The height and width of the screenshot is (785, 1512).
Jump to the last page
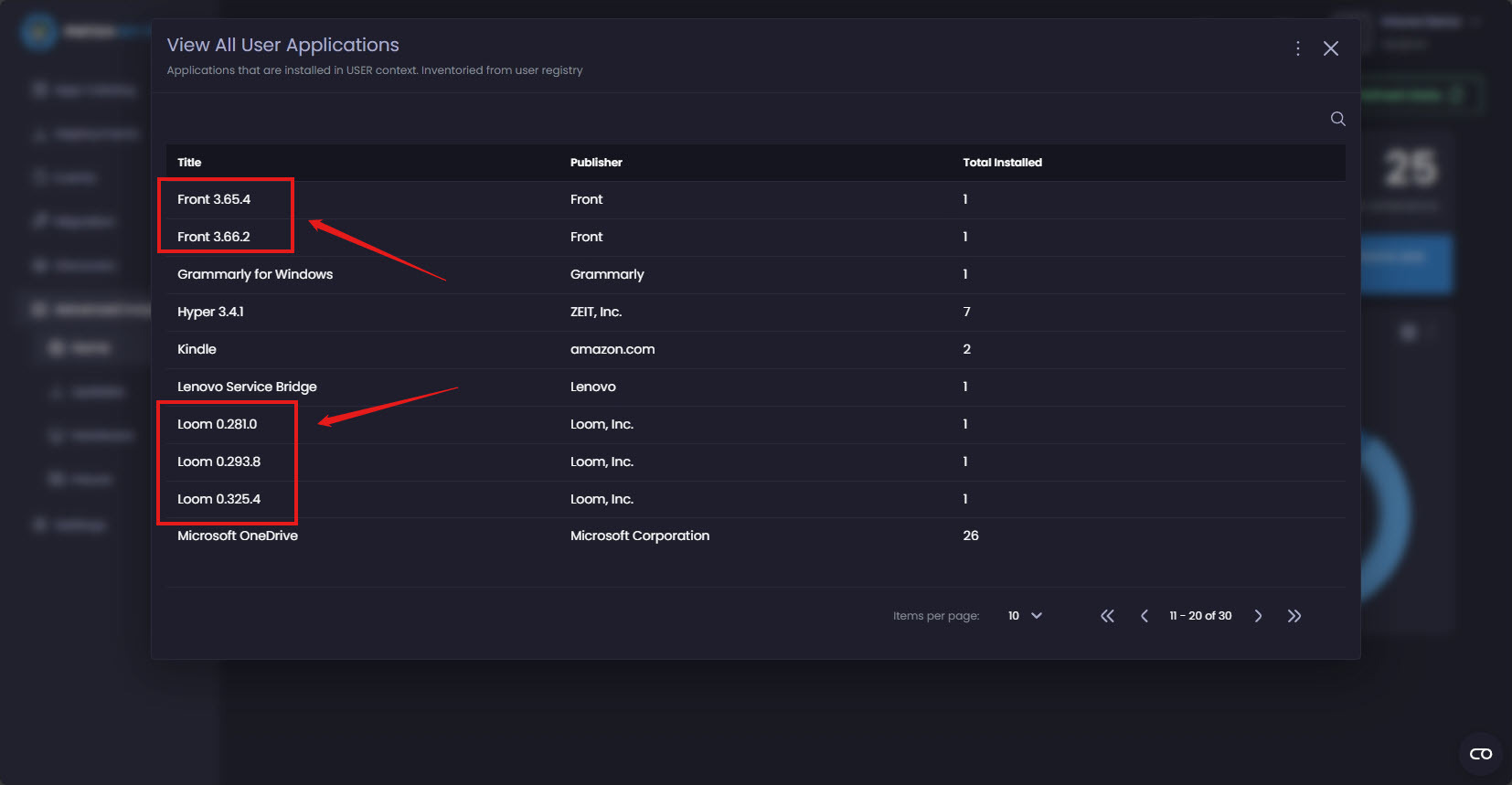[1294, 616]
